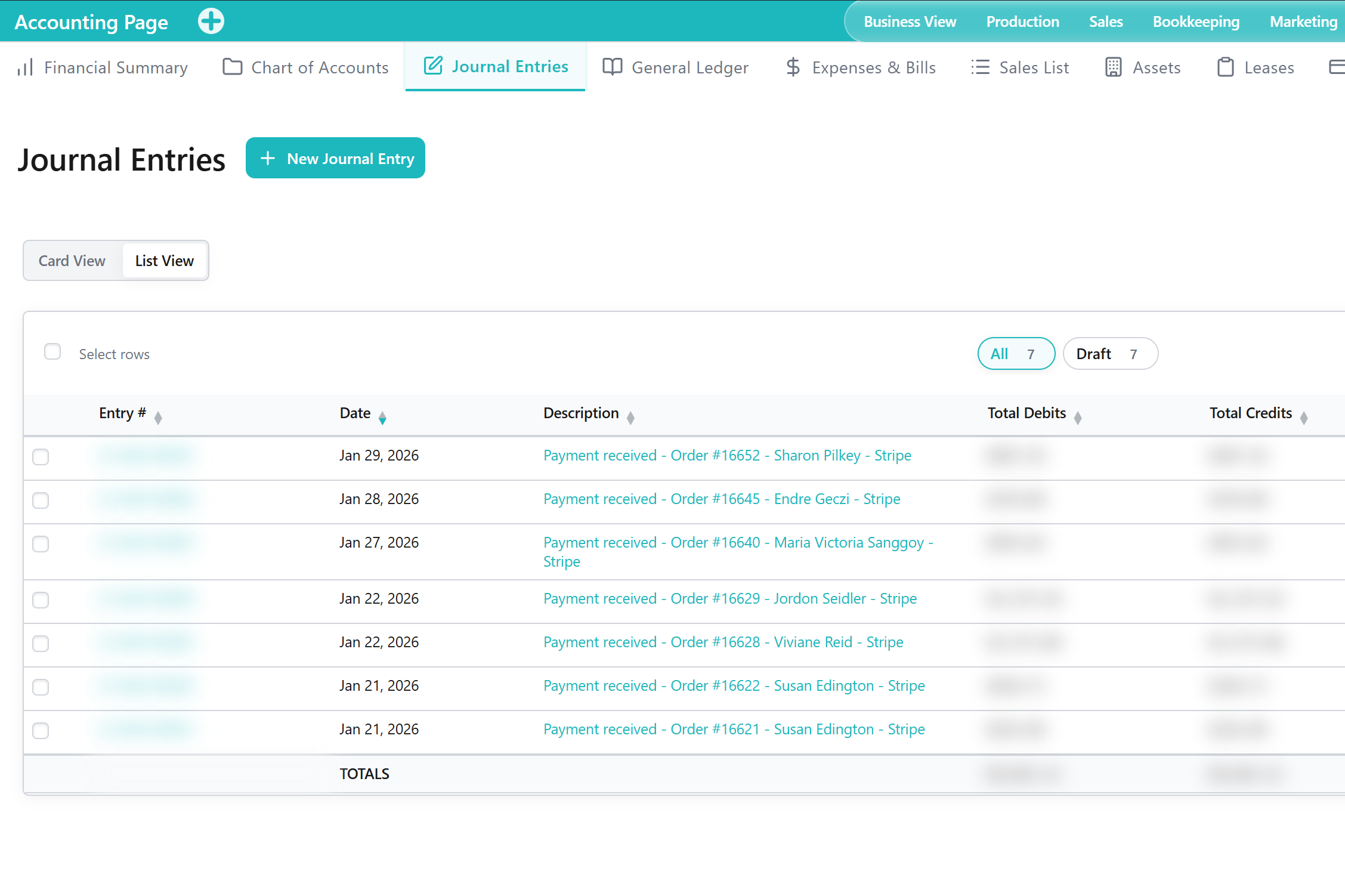
Task: Click the Expenses & Bills dollar icon
Action: (x=793, y=67)
